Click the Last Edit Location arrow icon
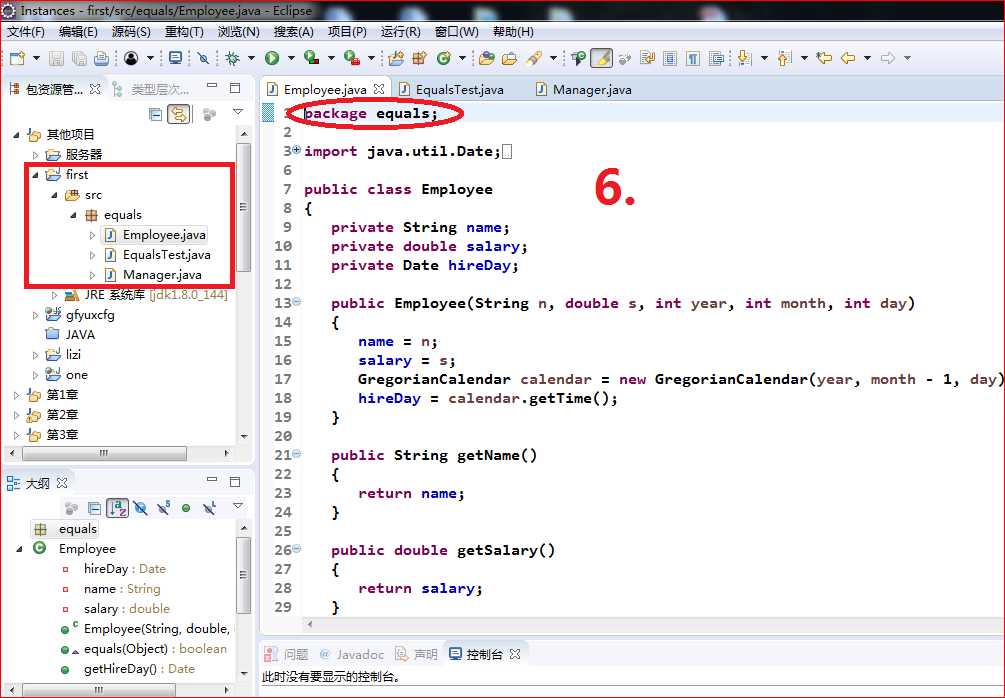This screenshot has width=1005, height=698. (824, 58)
